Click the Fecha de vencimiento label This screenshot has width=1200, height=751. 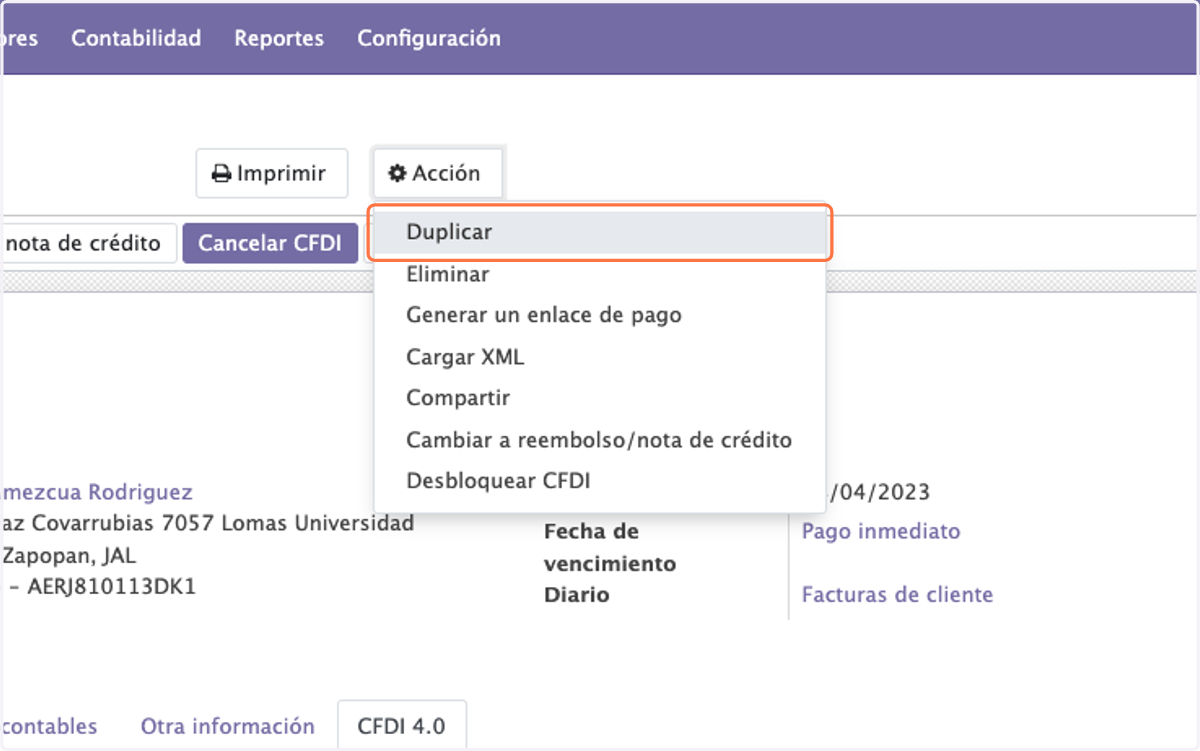(610, 547)
